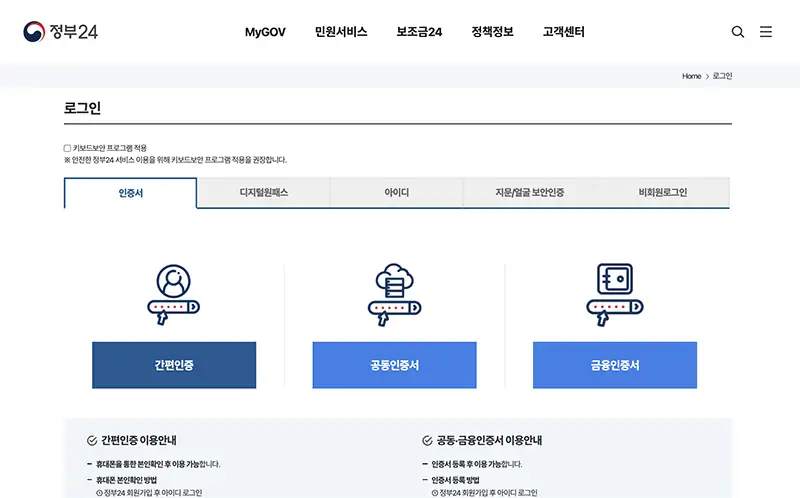Enable 키보드보안 프로그램 적용 checkbox
800x498 pixels.
(67, 148)
